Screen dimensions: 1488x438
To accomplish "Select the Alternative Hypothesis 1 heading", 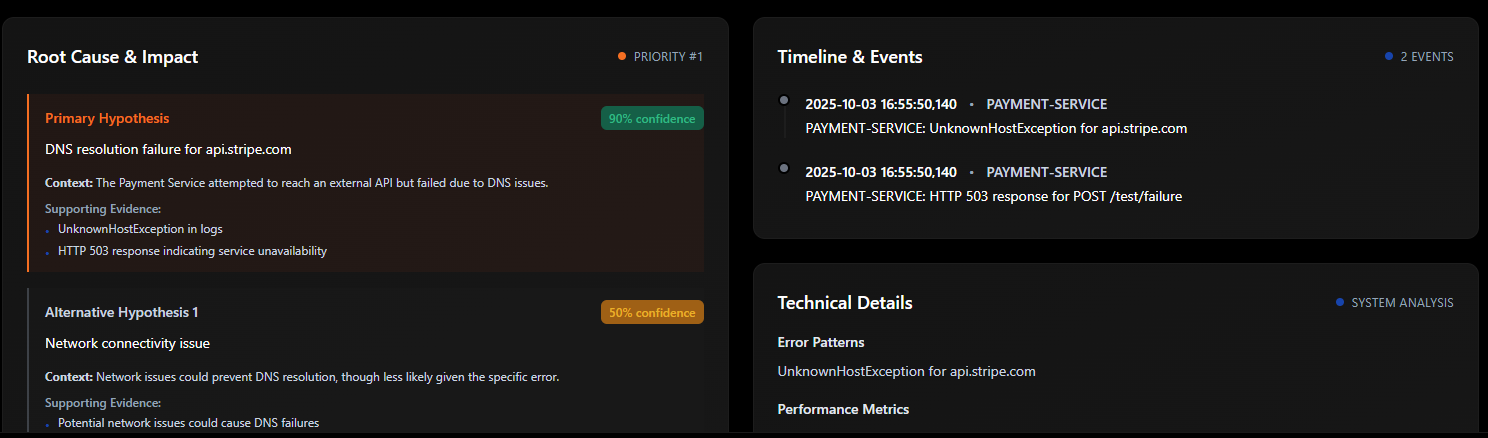I will pyautogui.click(x=122, y=312).
